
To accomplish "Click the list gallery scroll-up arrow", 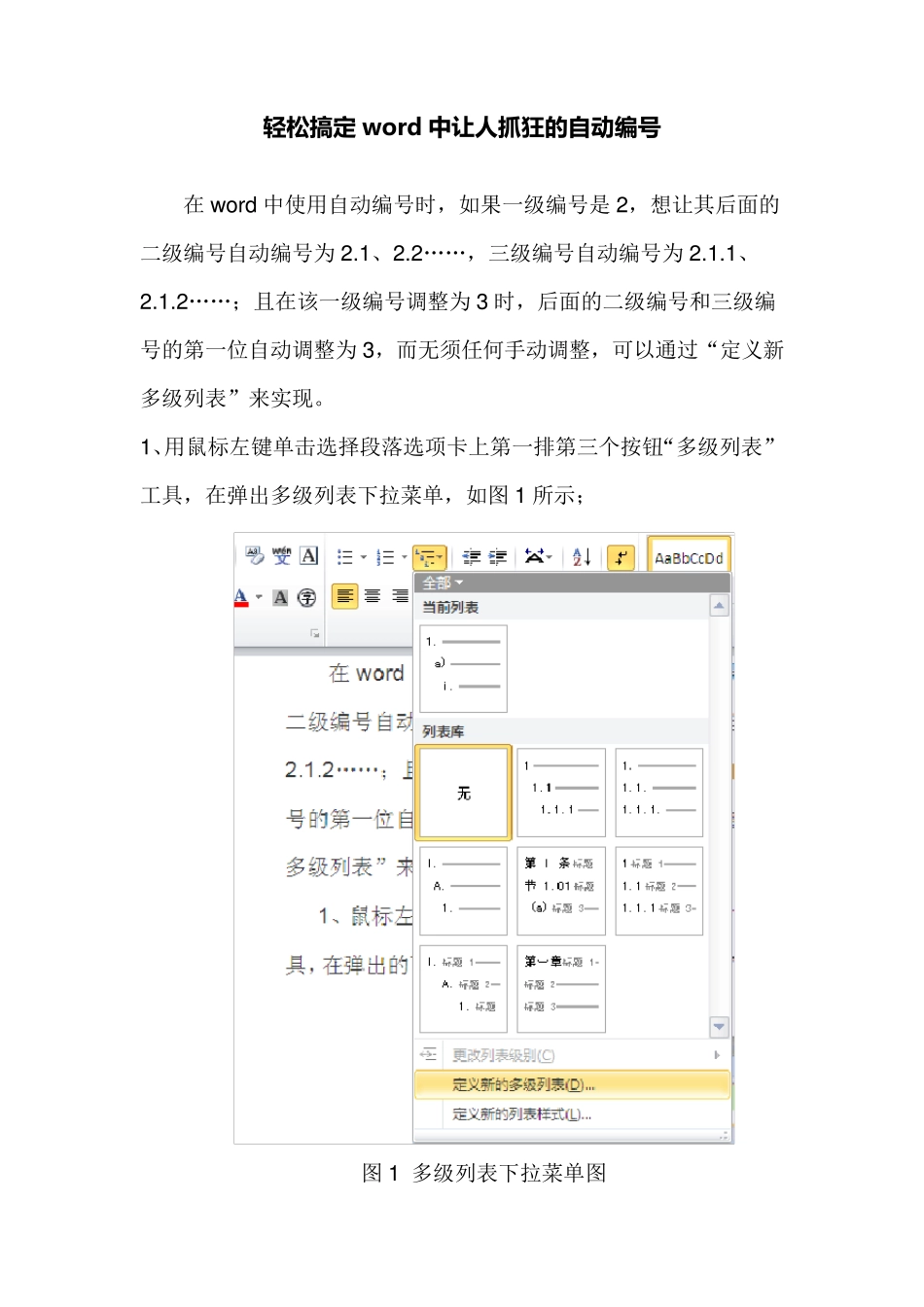I will 719,606.
